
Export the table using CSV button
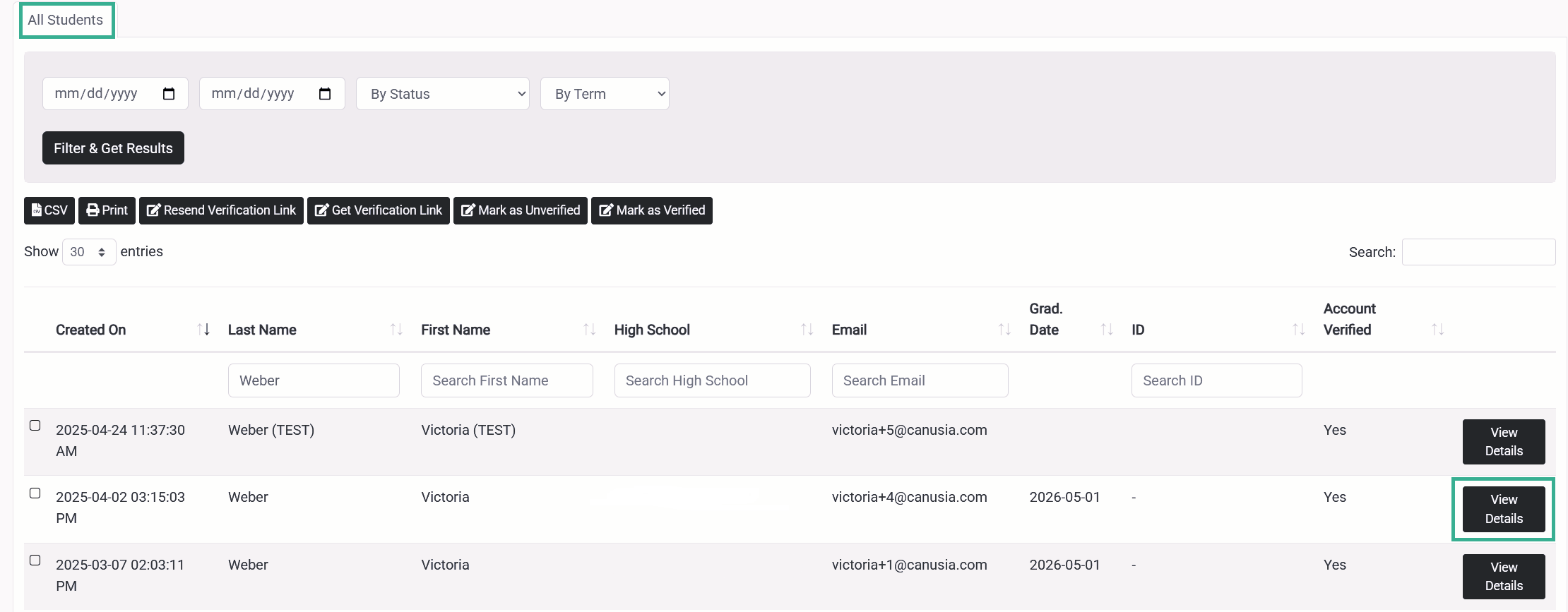pos(49,210)
